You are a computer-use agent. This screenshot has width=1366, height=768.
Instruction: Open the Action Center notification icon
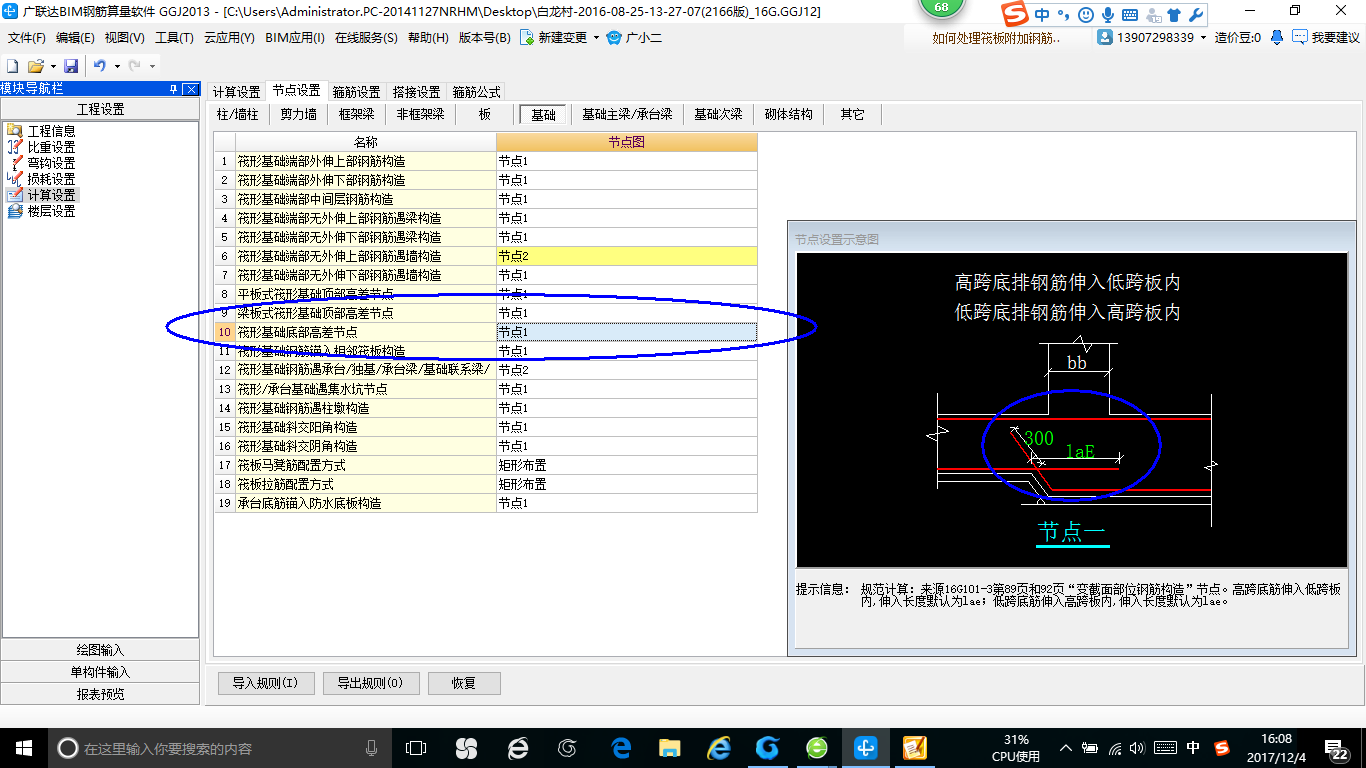tap(1335, 748)
